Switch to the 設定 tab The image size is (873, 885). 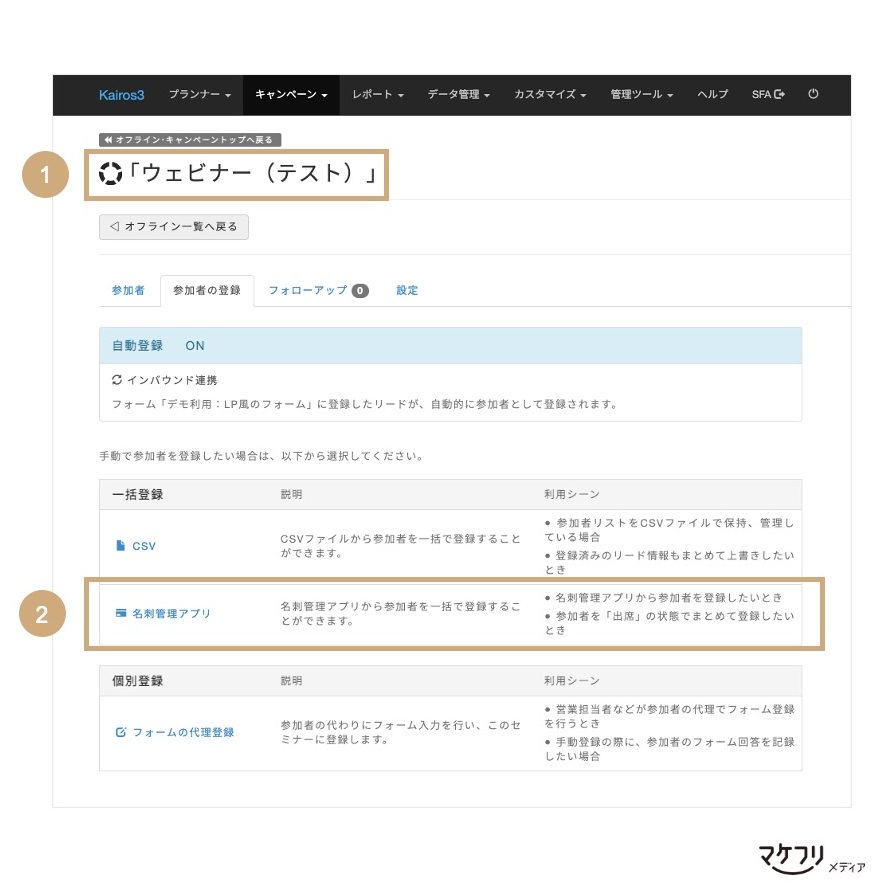coord(407,290)
